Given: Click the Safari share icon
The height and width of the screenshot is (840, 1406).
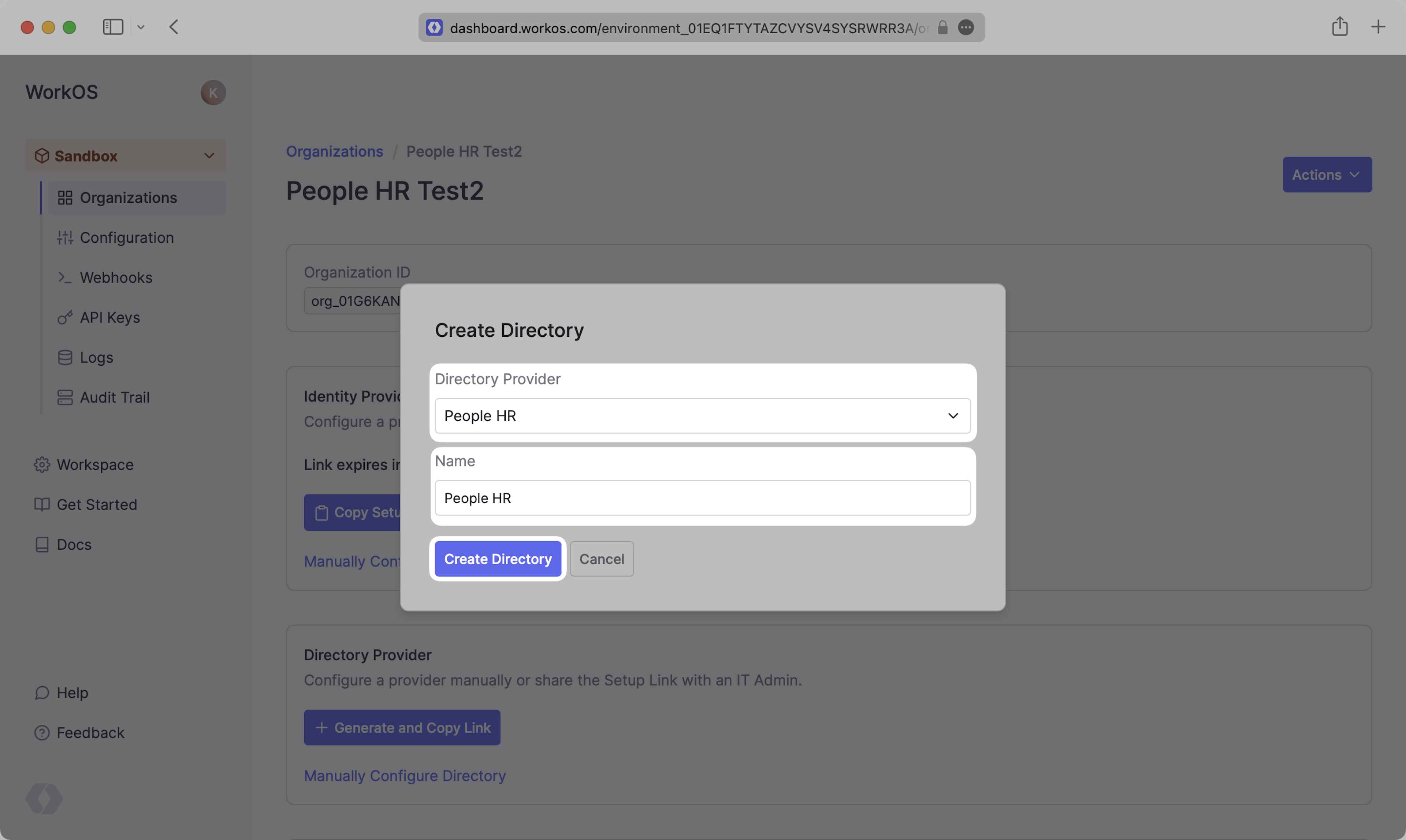Looking at the screenshot, I should point(1339,27).
